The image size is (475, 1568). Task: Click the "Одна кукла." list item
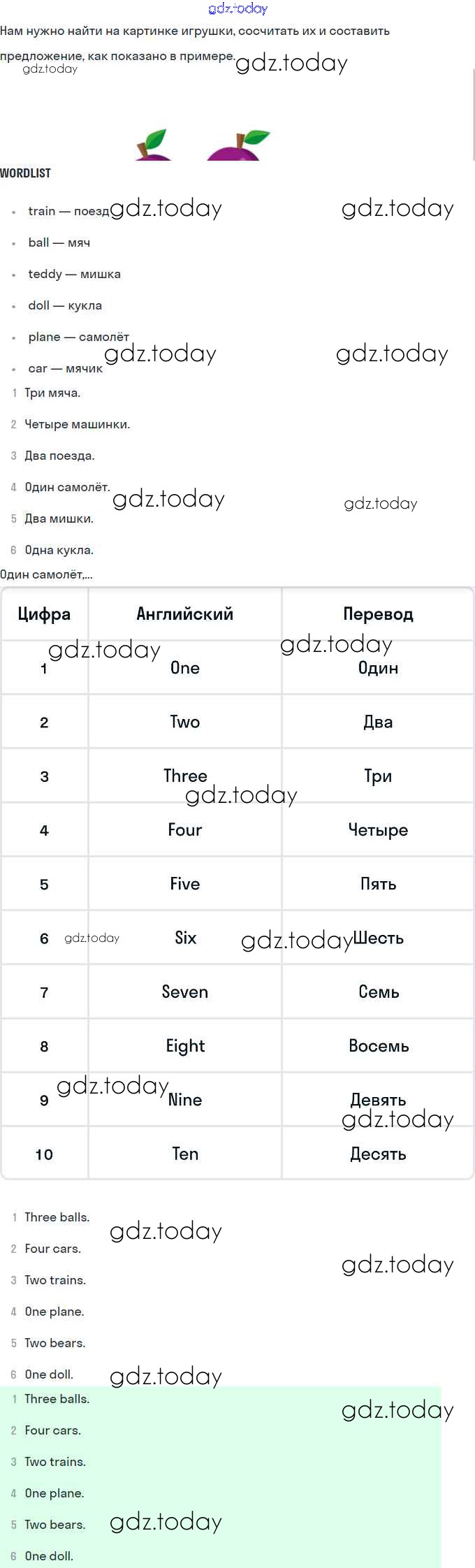(x=59, y=550)
